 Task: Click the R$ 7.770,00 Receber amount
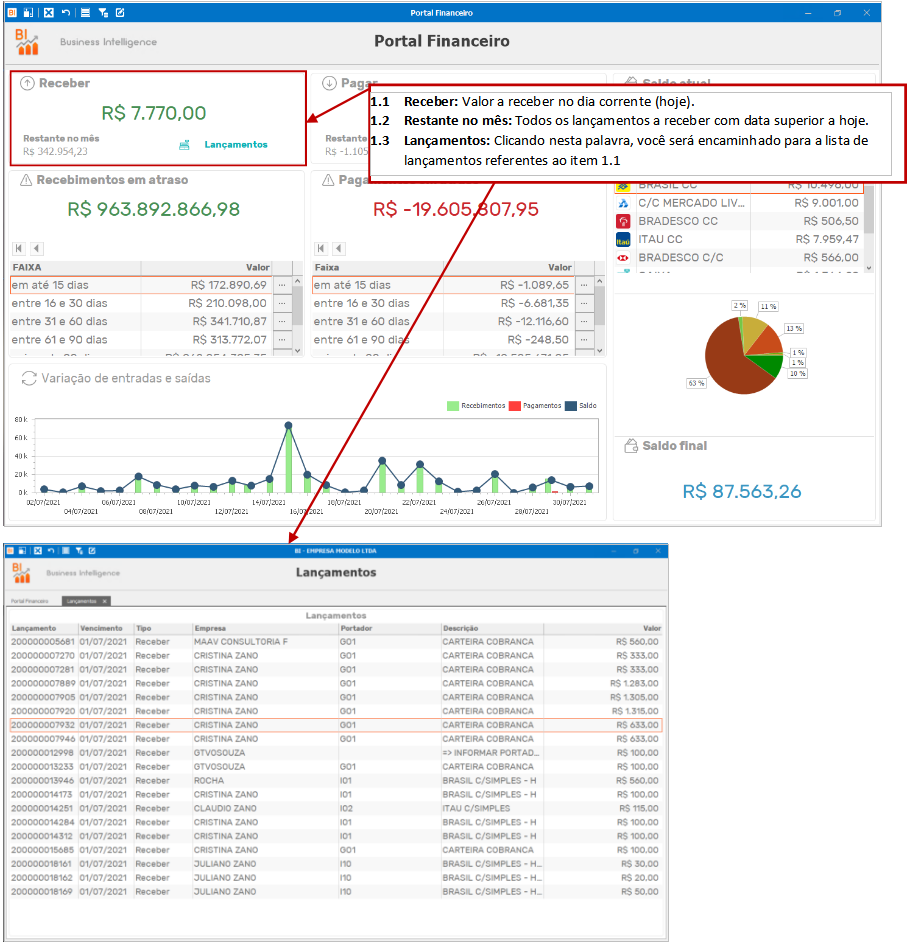154,113
